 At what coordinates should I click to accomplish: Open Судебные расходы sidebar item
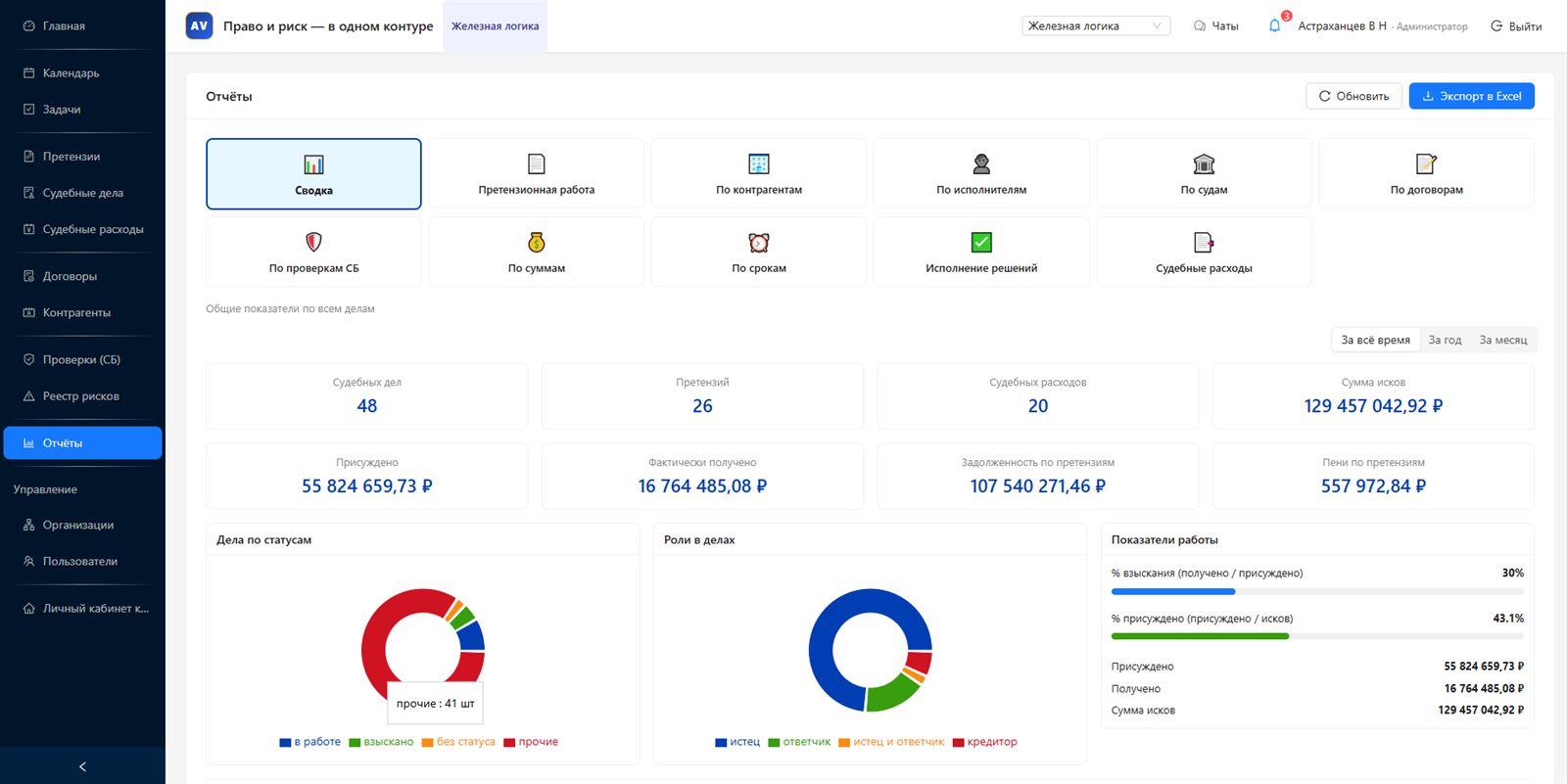[82, 229]
